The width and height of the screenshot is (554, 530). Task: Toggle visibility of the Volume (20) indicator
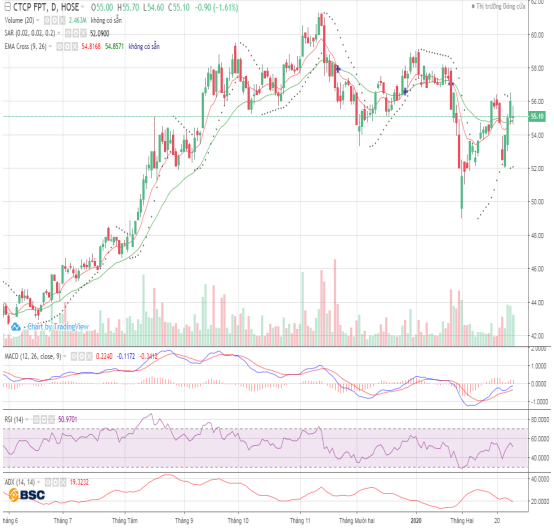tap(47, 20)
